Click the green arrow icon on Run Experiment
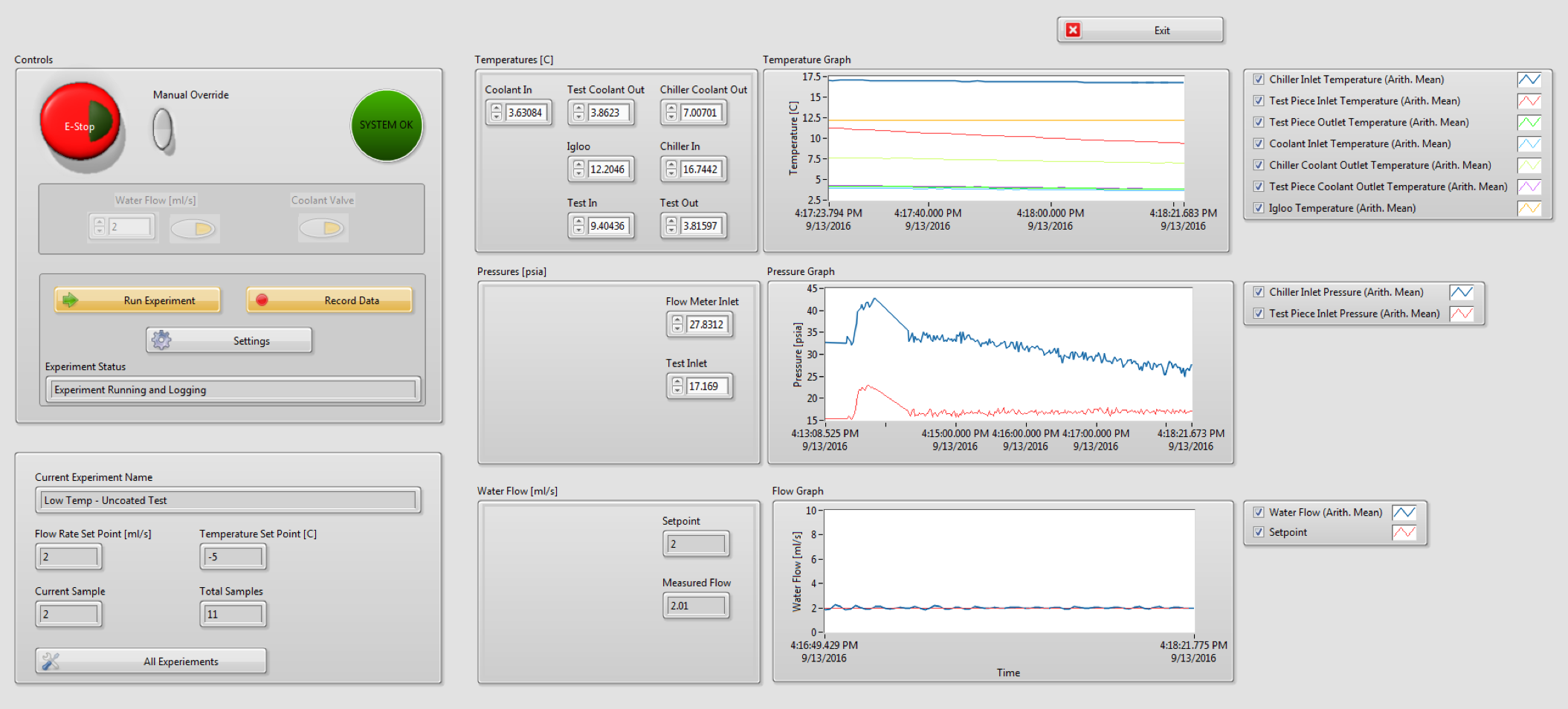This screenshot has width=1568, height=709. 70,300
